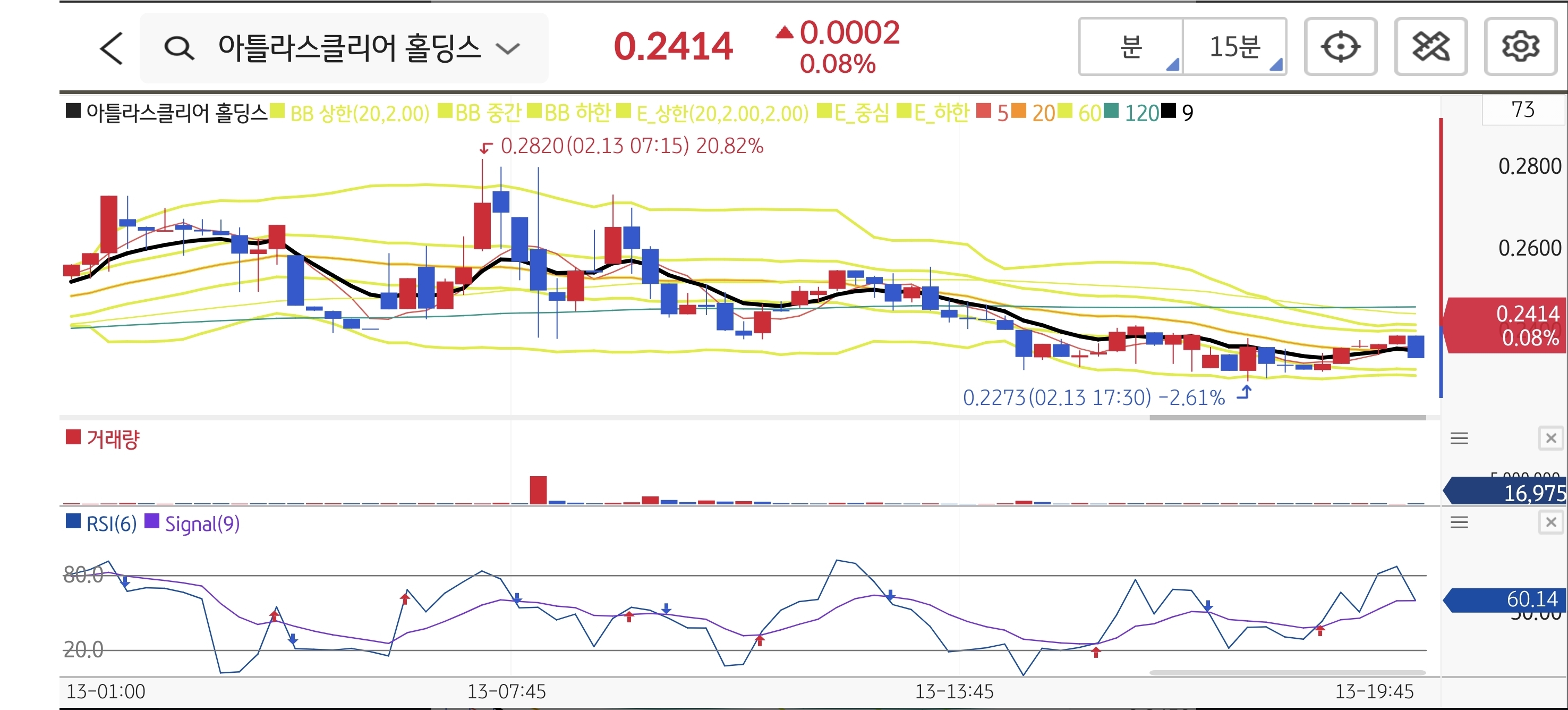Screen dimensions: 1568x710
Task: Open the 15분 interval dropdown
Action: pos(1235,47)
